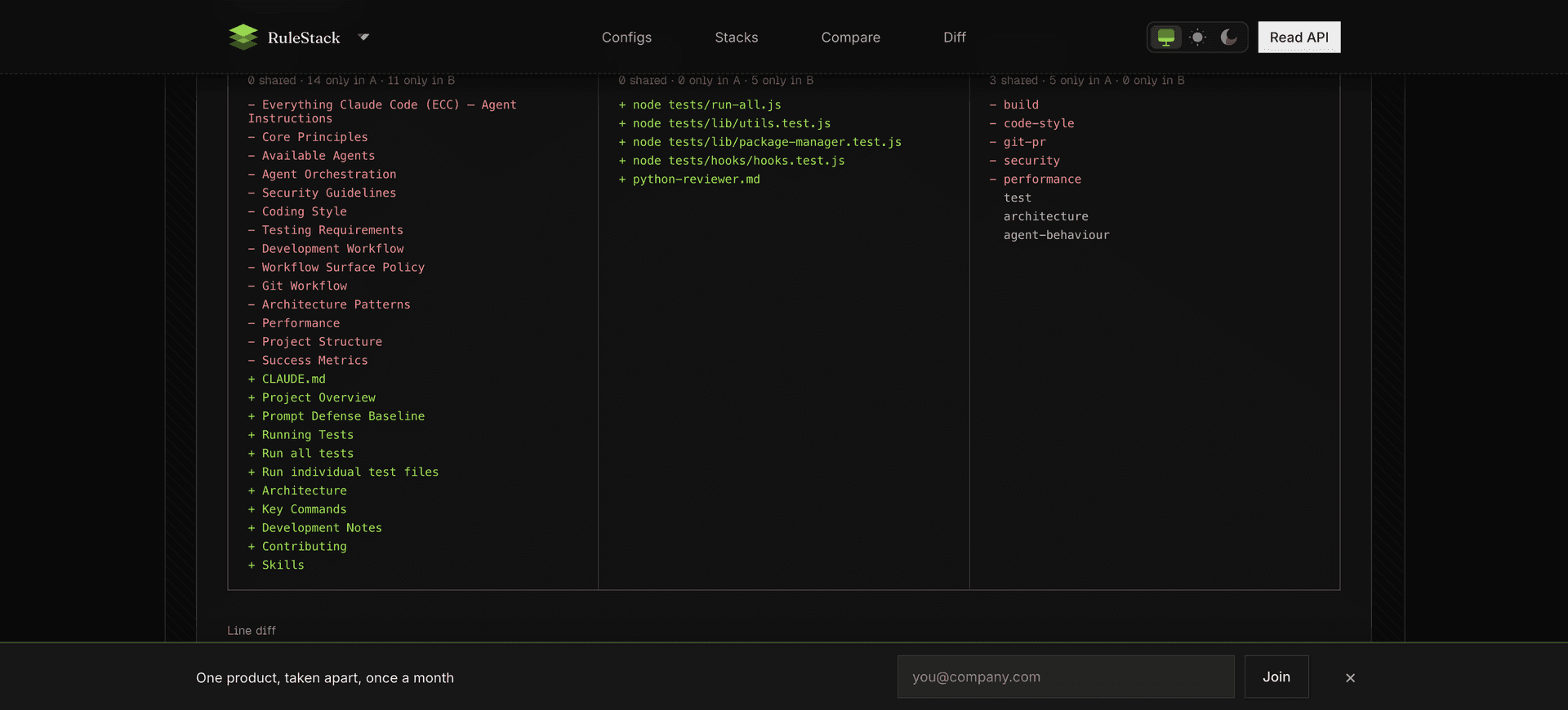Click the RuleStack stacked-layers logo icon
The height and width of the screenshot is (710, 1568).
[243, 37]
